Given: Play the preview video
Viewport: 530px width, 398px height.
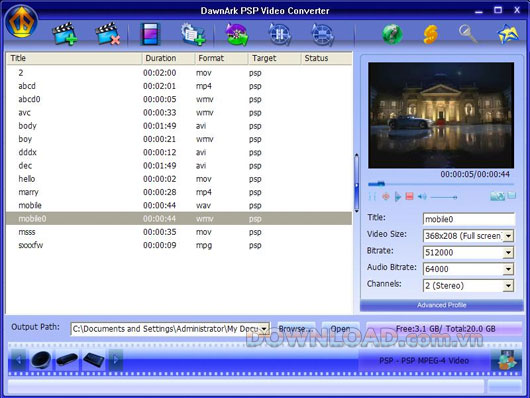Looking at the screenshot, I should [398, 196].
